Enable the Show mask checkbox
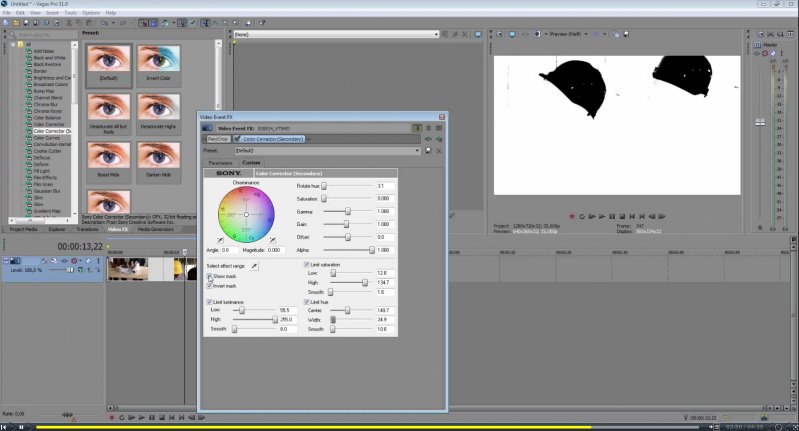The height and width of the screenshot is (431, 799). click(x=210, y=276)
